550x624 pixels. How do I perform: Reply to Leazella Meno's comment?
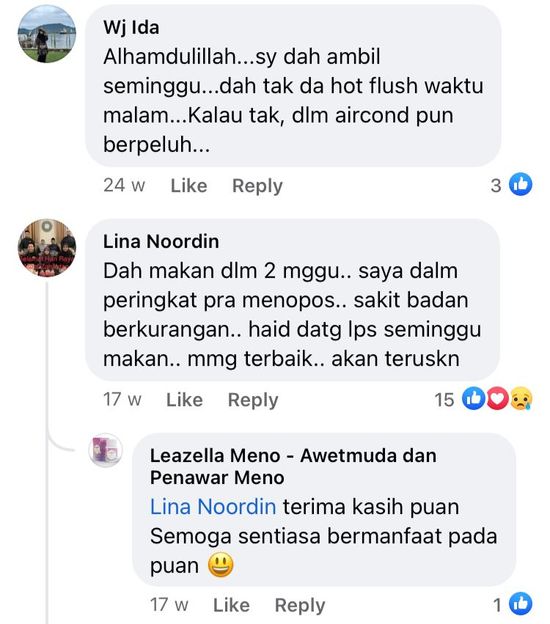click(300, 605)
